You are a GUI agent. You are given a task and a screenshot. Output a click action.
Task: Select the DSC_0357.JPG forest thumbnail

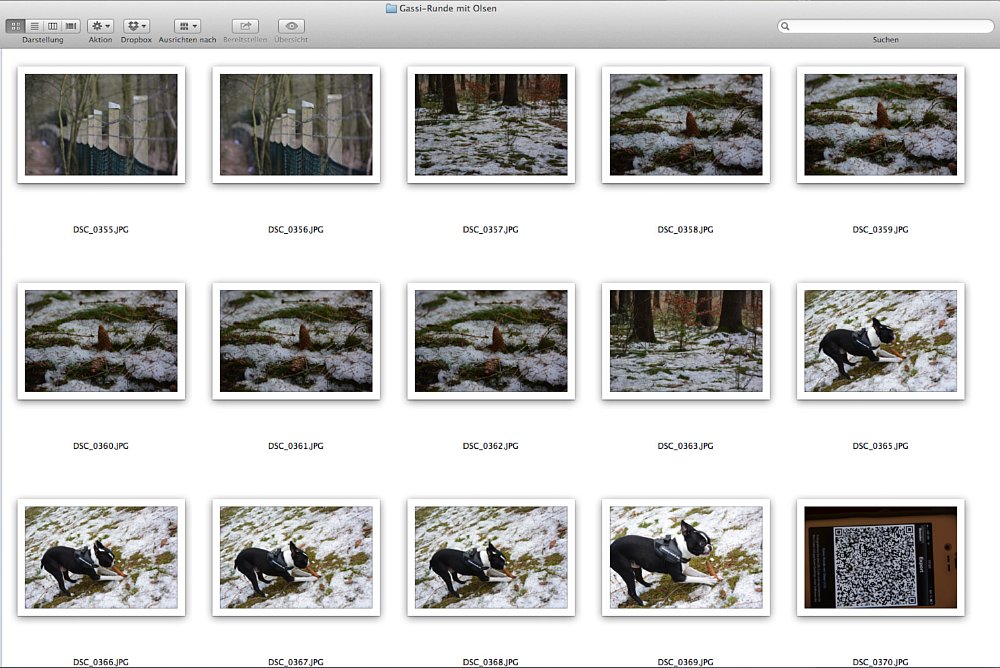pos(491,124)
